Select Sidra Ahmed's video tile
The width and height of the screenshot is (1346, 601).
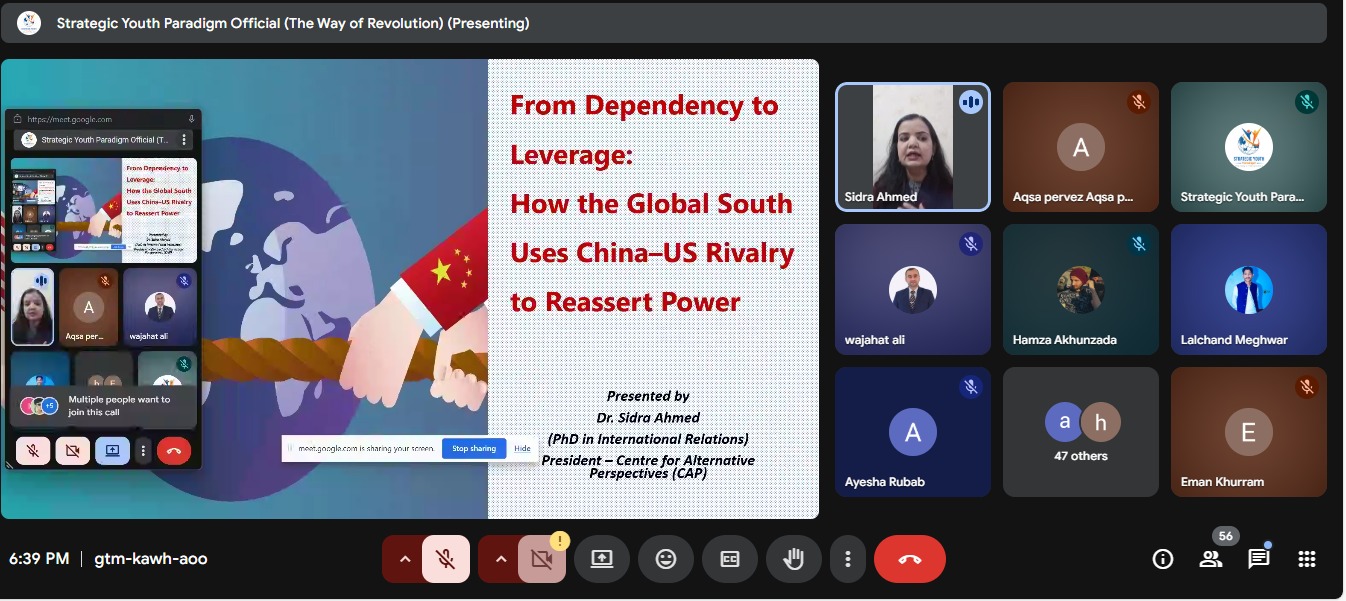913,147
